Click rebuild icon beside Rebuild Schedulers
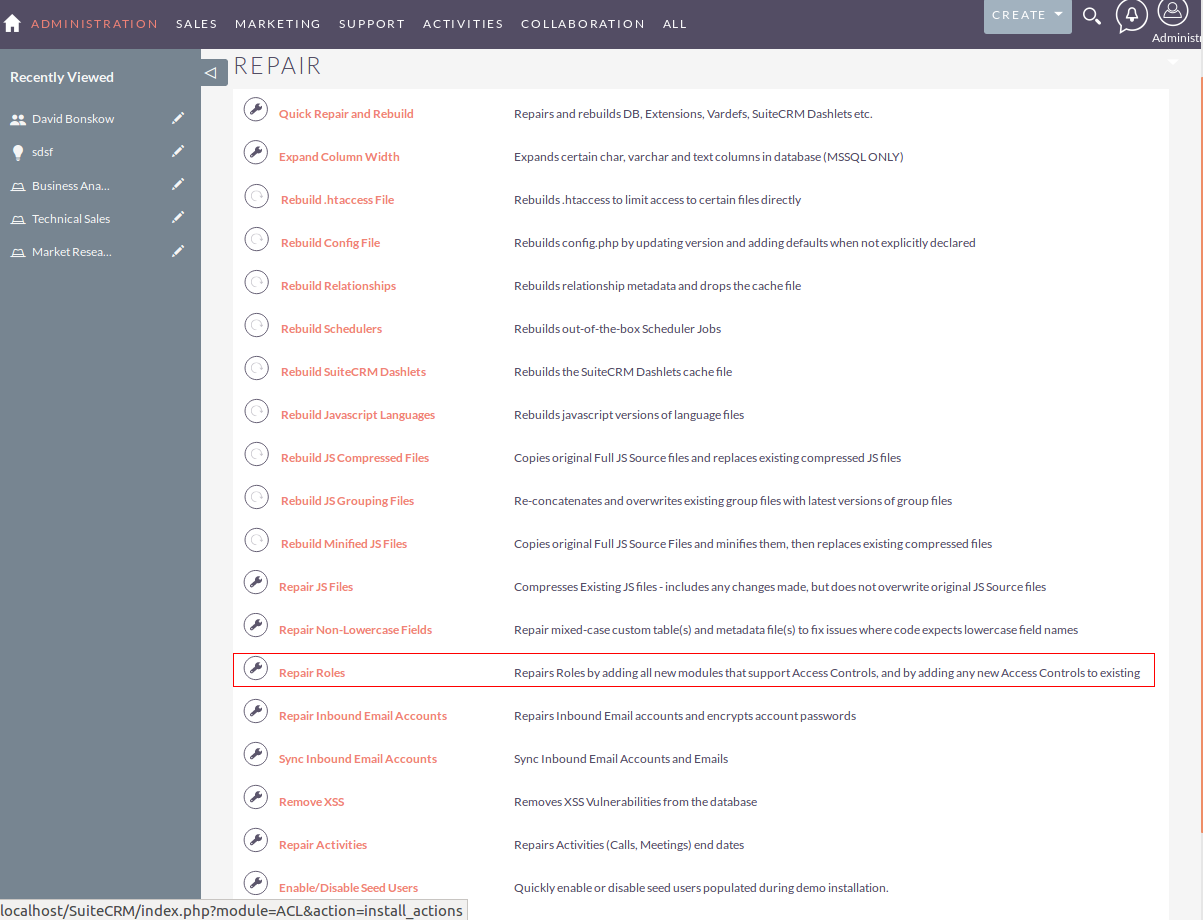 point(256,325)
